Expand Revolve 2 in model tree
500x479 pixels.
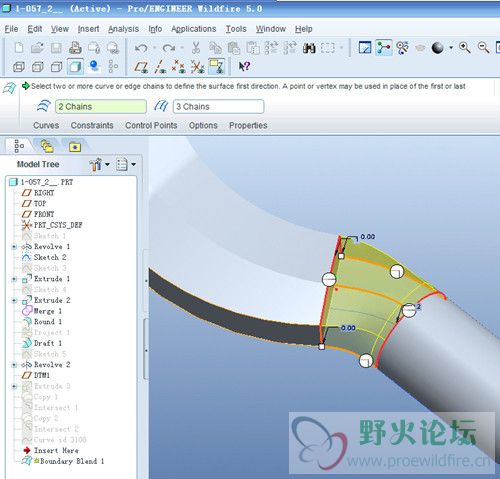pyautogui.click(x=14, y=365)
